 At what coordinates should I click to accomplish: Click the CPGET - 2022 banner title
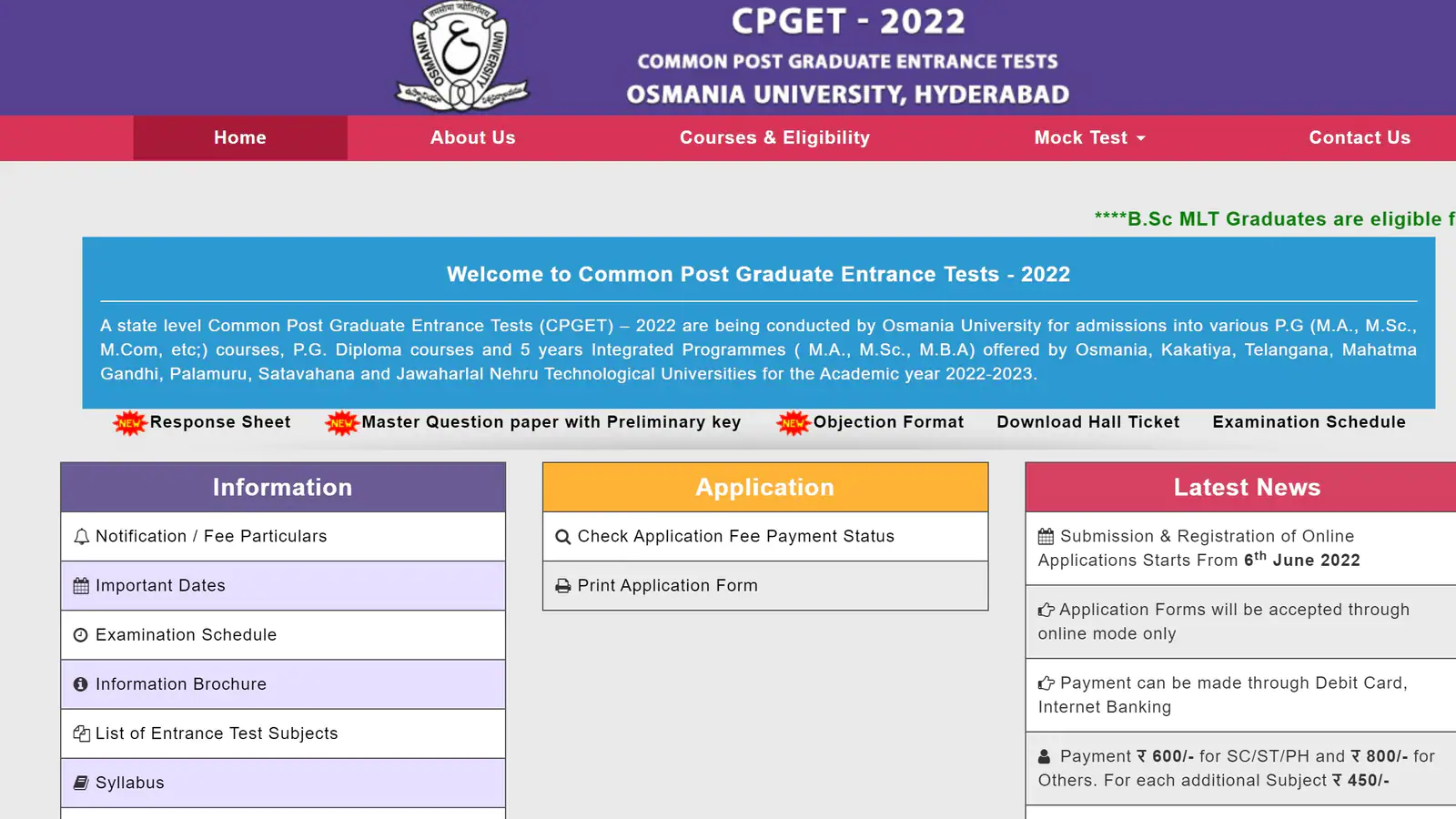[848, 22]
